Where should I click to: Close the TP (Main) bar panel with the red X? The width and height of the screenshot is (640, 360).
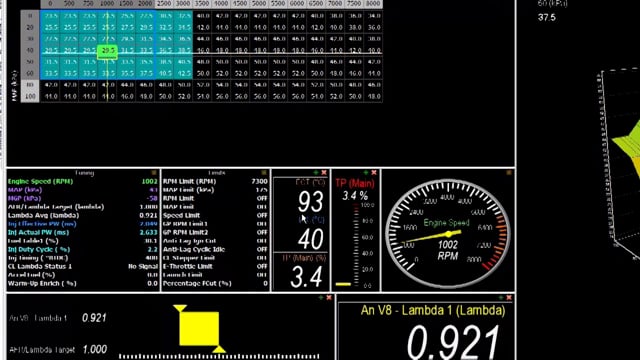374,173
